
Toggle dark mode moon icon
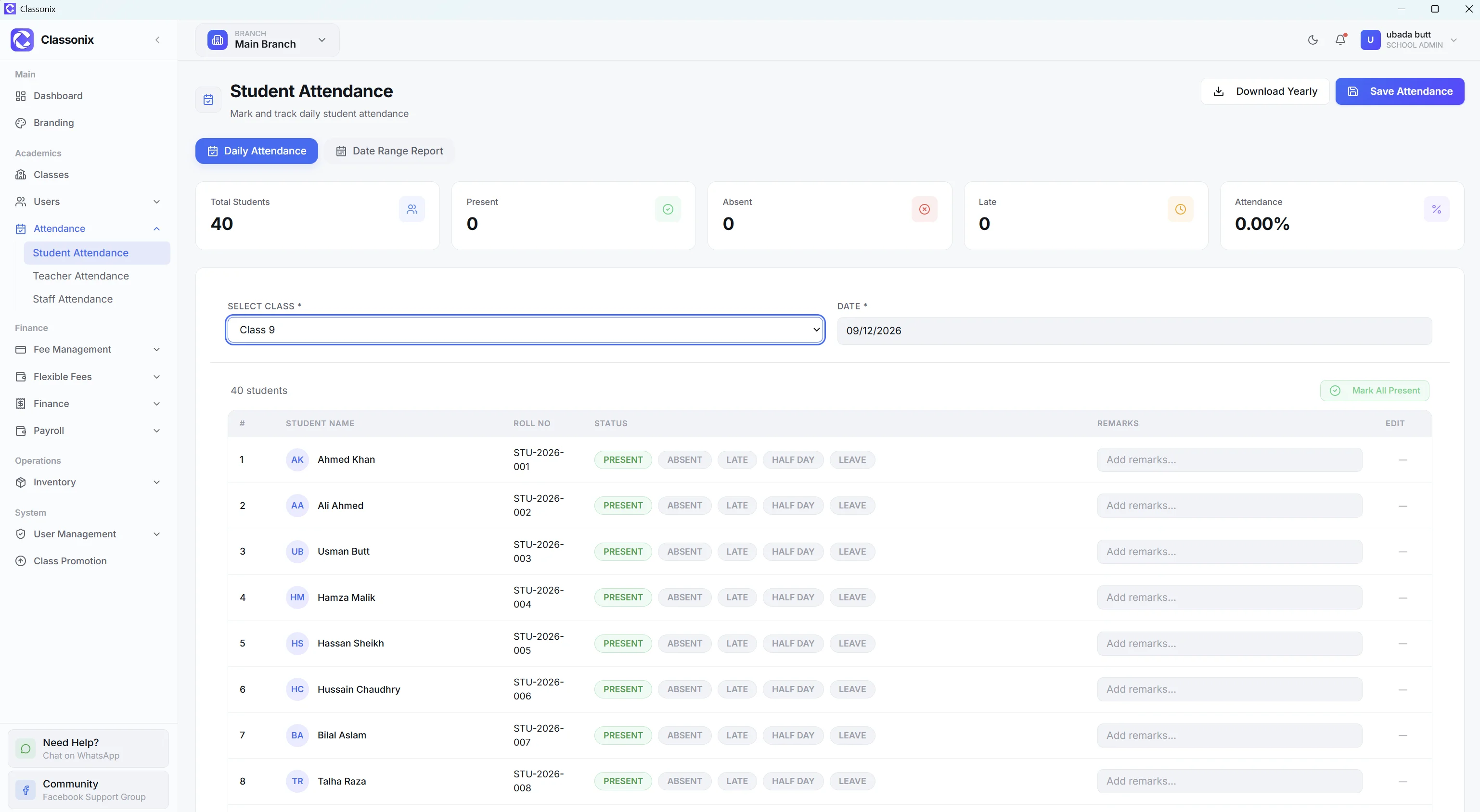tap(1313, 40)
